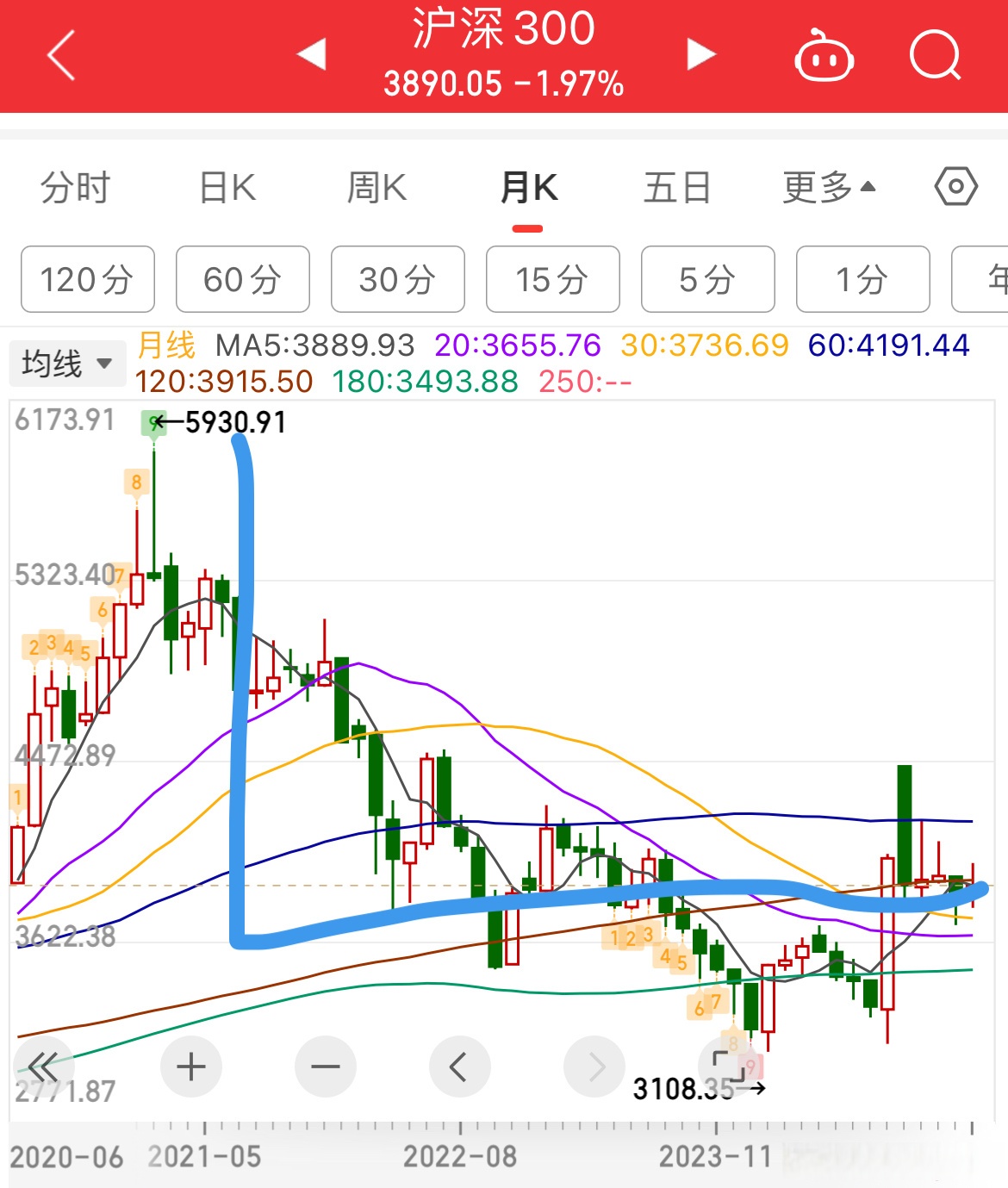Choose the 30分 interval

[398, 279]
